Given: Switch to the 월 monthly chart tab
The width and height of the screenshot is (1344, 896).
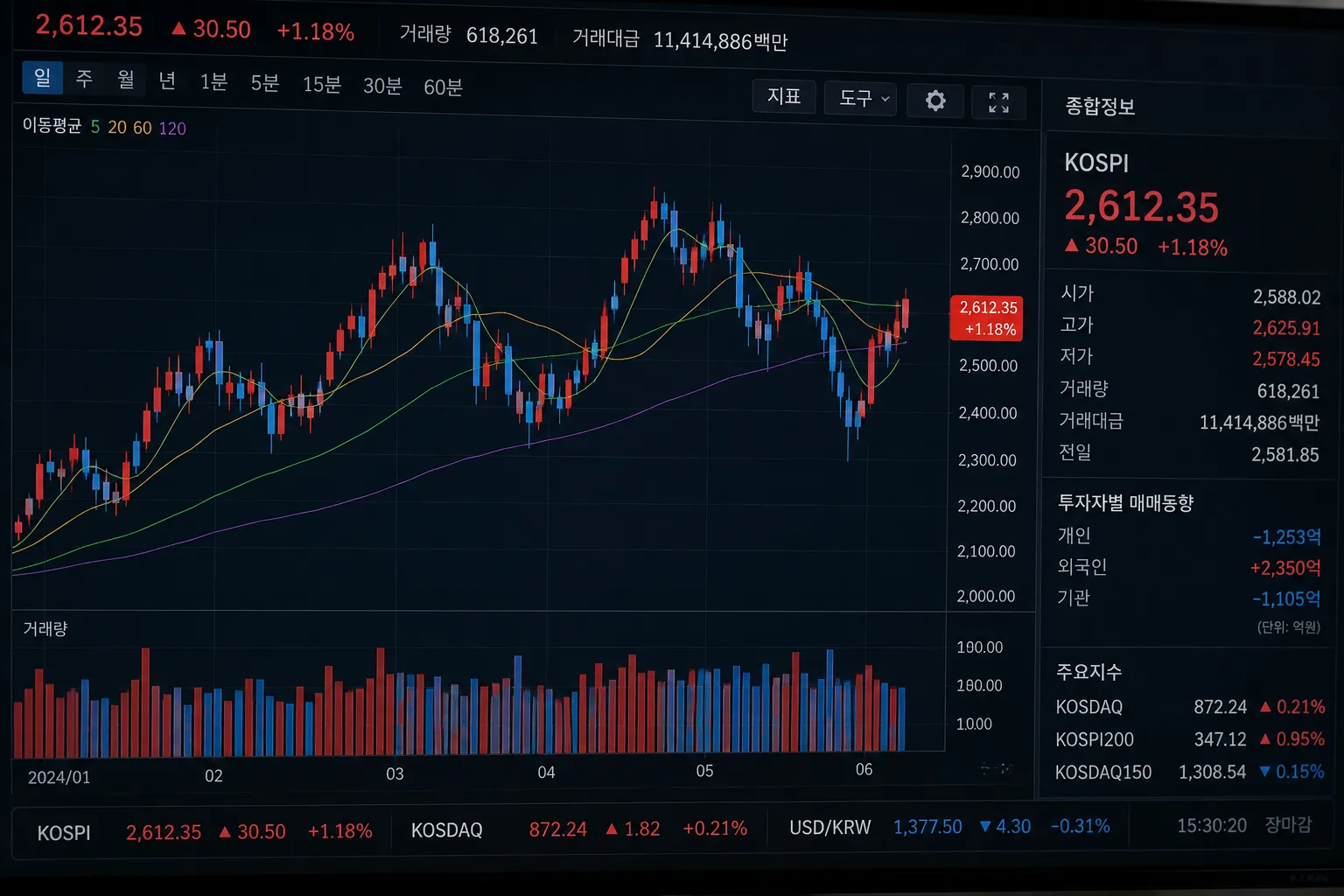Looking at the screenshot, I should 126,80.
